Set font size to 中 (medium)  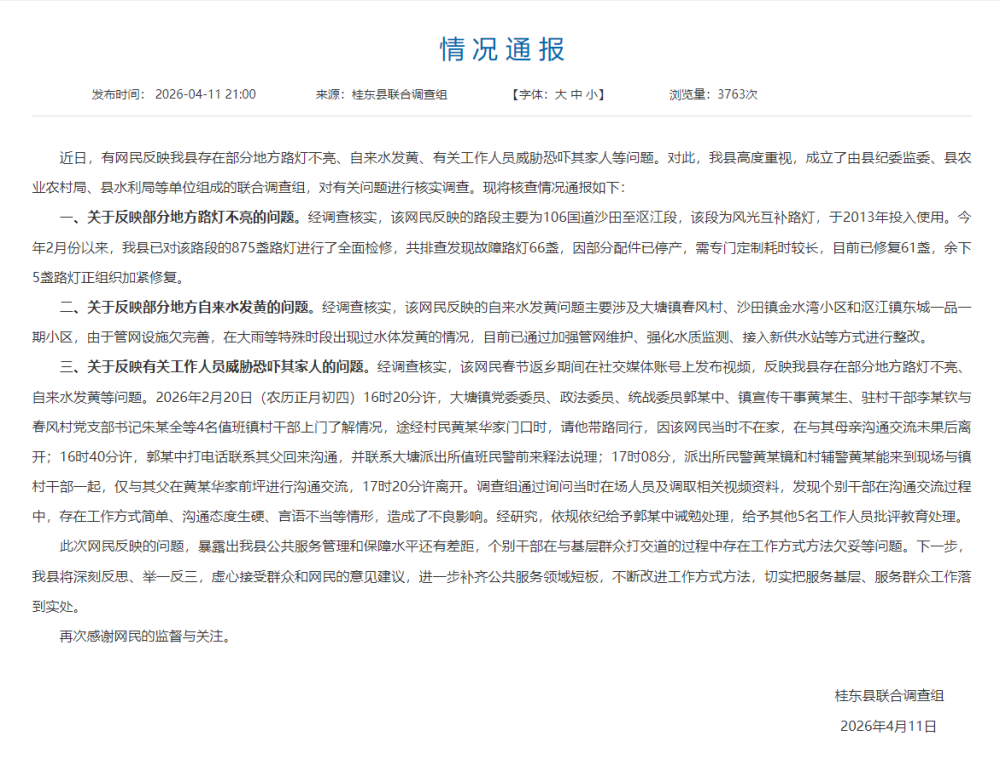[576, 95]
